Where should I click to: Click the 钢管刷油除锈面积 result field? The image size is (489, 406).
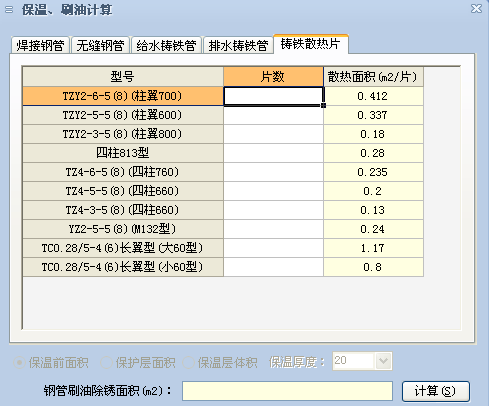coord(287,391)
